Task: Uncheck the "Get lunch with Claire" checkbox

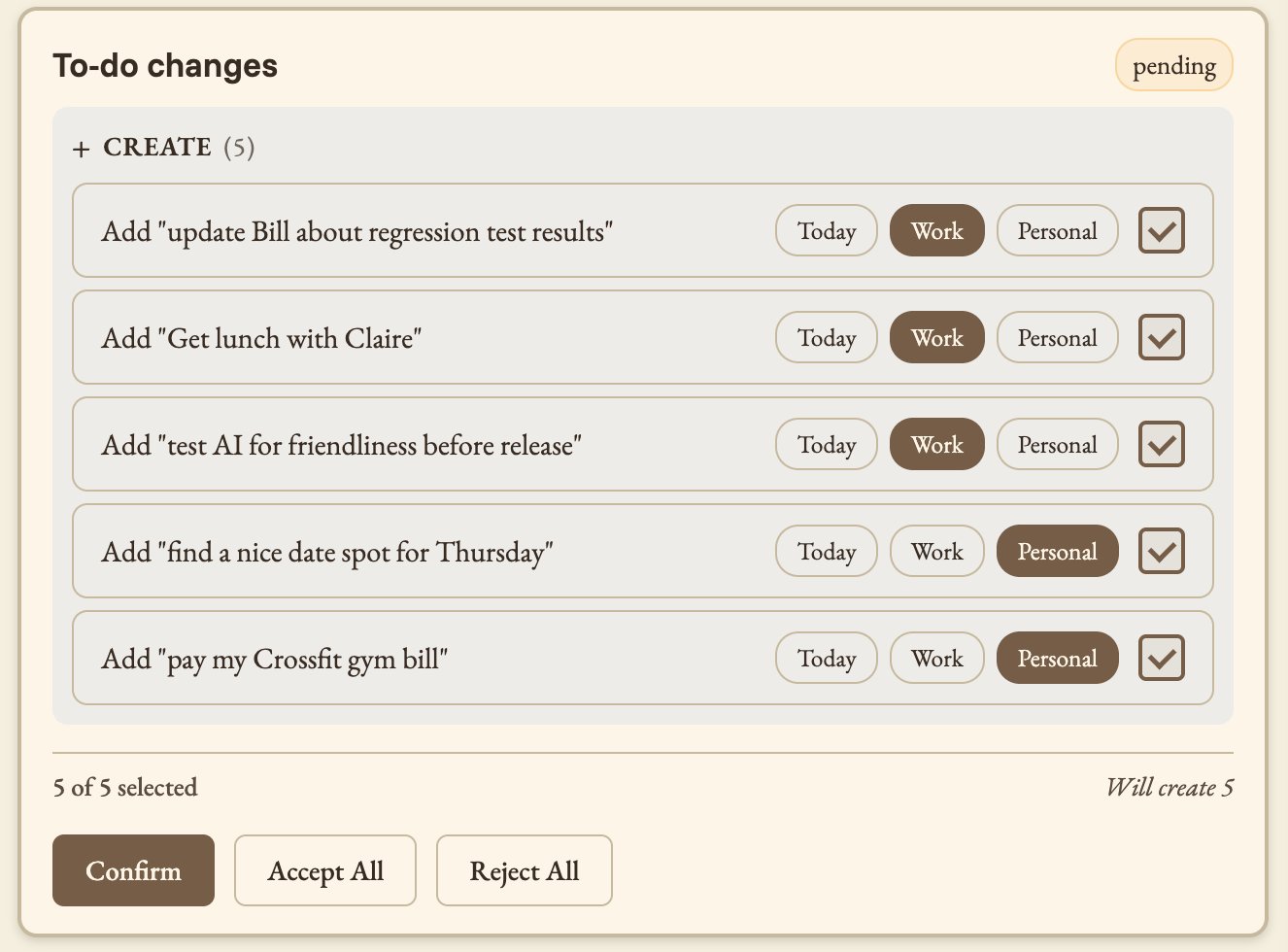Action: pyautogui.click(x=1161, y=337)
